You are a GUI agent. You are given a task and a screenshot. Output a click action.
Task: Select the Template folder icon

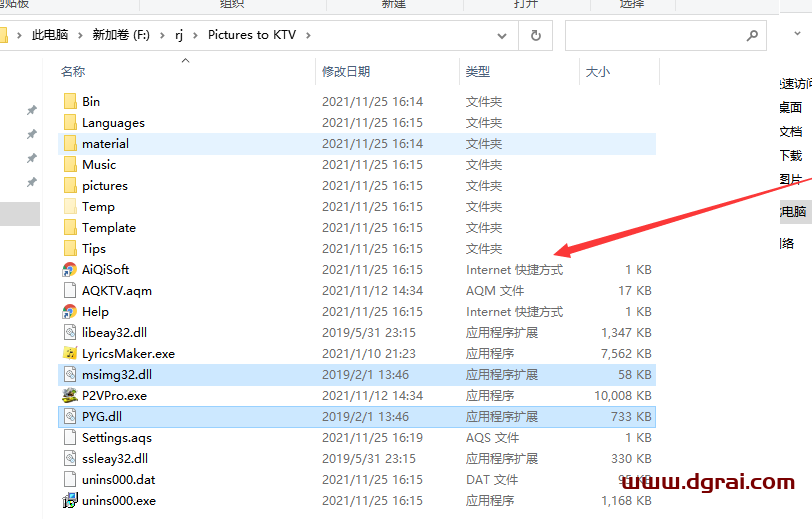tap(70, 227)
